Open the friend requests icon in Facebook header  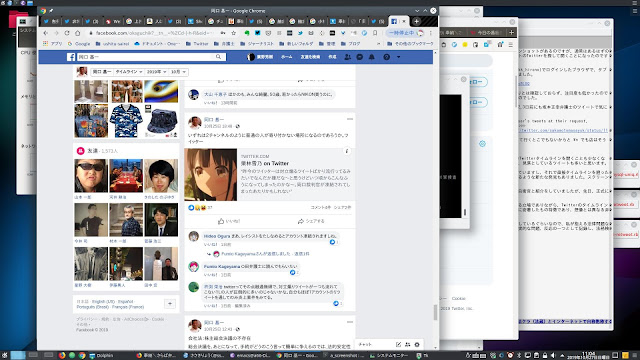tap(347, 57)
